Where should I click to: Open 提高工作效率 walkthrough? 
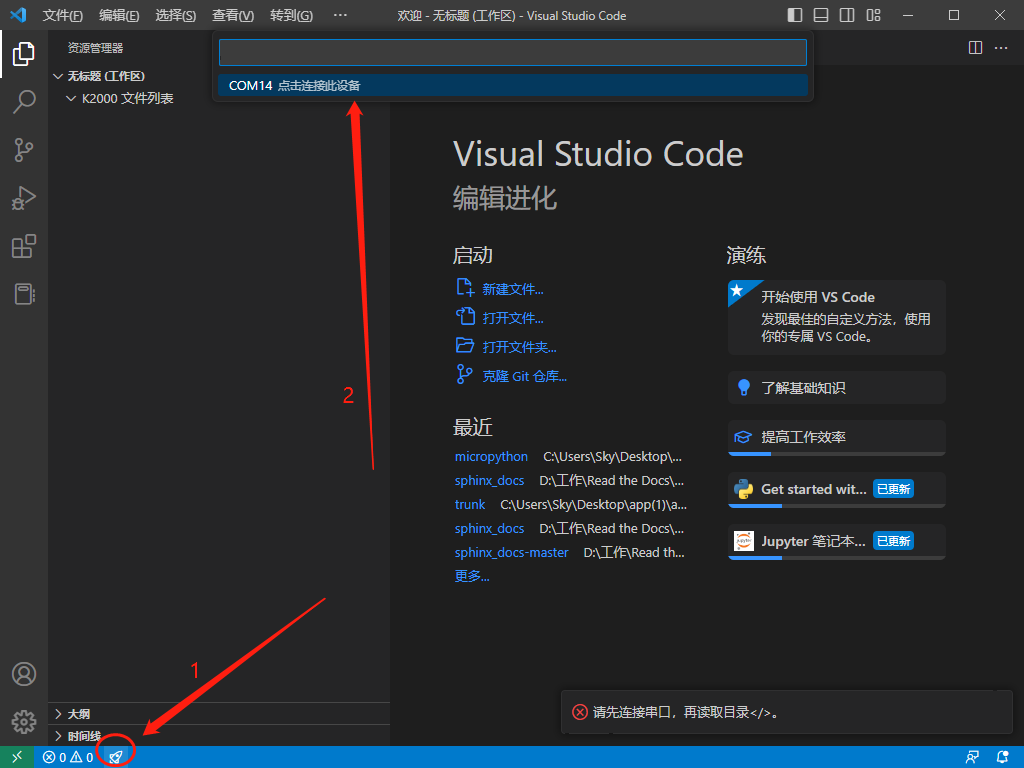837,438
